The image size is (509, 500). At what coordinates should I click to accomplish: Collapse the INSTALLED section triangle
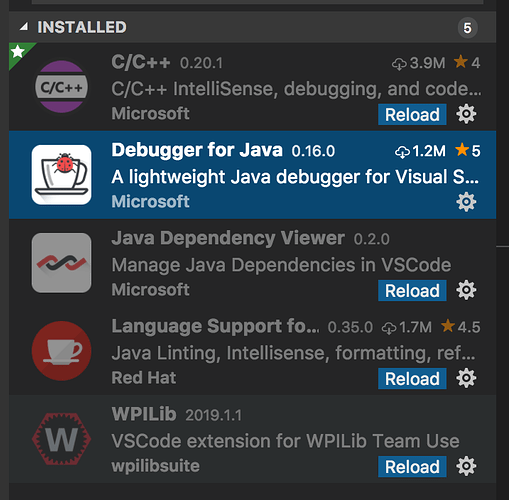[24, 27]
